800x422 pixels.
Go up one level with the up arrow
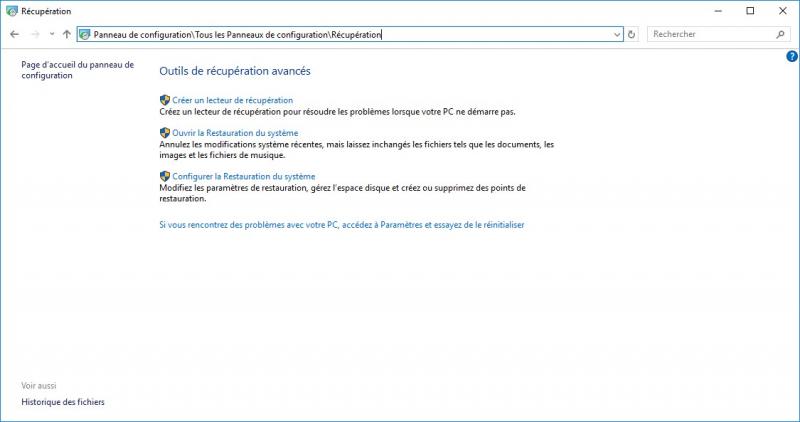(x=67, y=34)
